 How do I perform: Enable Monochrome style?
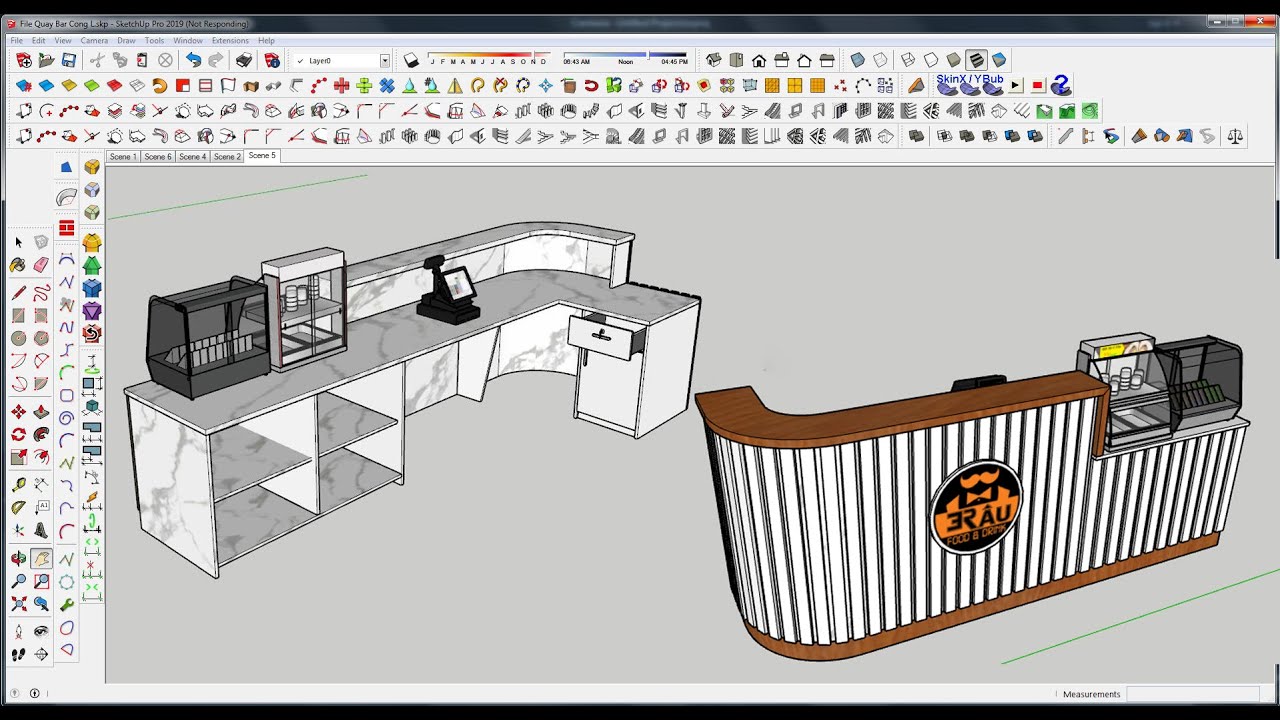[999, 61]
